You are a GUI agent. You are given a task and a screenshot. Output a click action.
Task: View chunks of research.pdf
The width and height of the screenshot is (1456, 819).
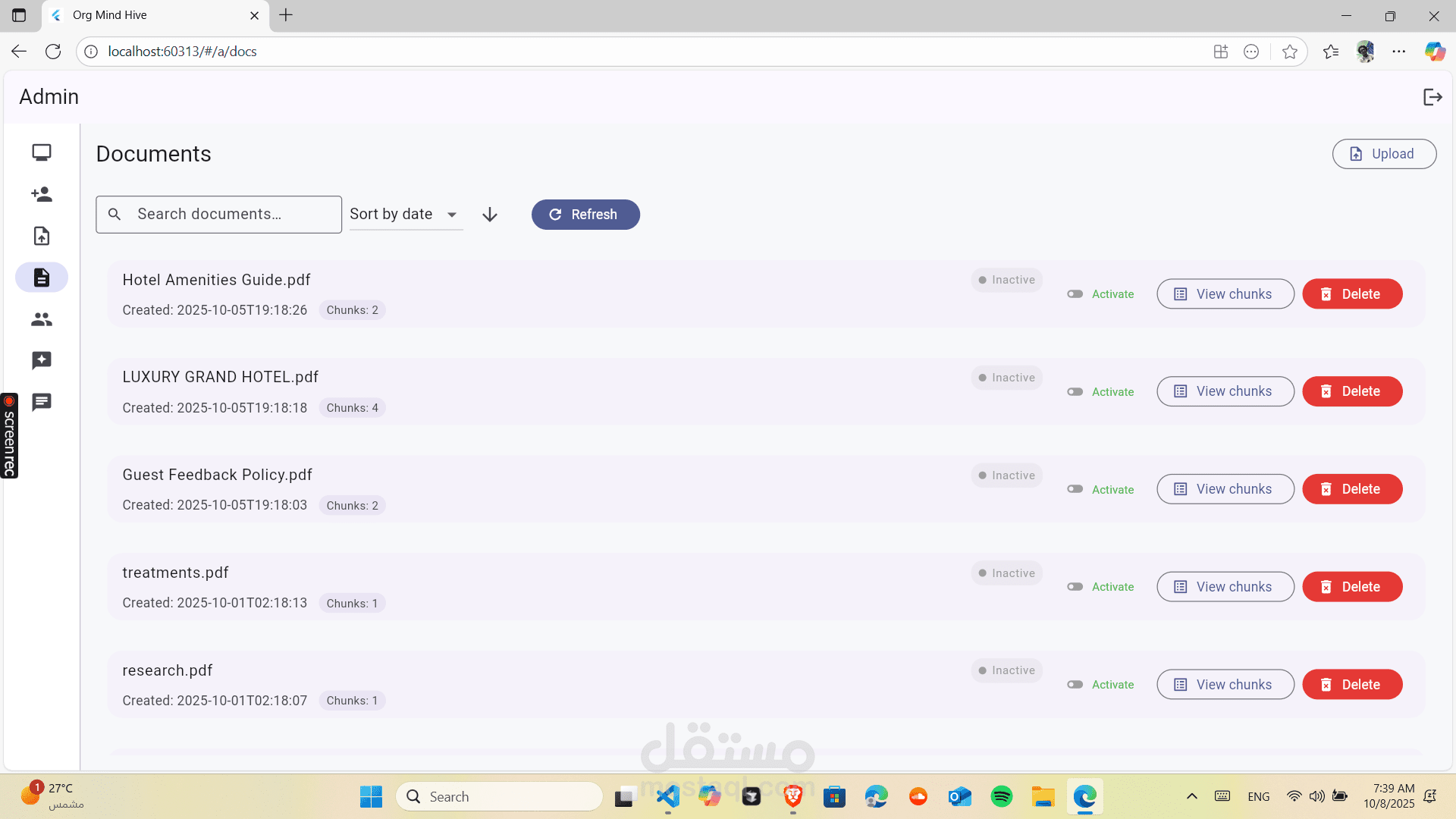click(1225, 685)
